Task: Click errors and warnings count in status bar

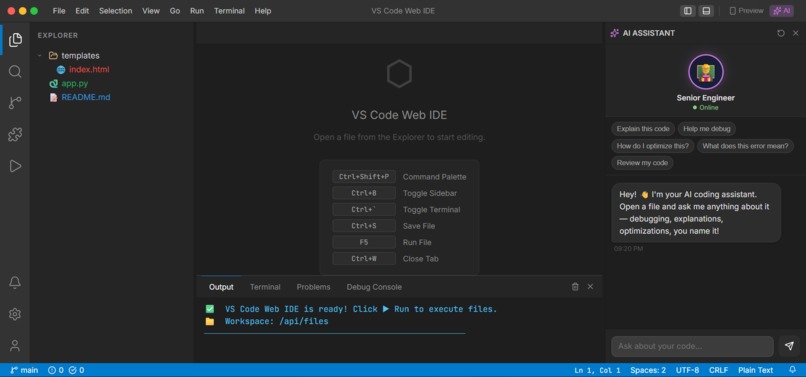Action: click(x=66, y=370)
